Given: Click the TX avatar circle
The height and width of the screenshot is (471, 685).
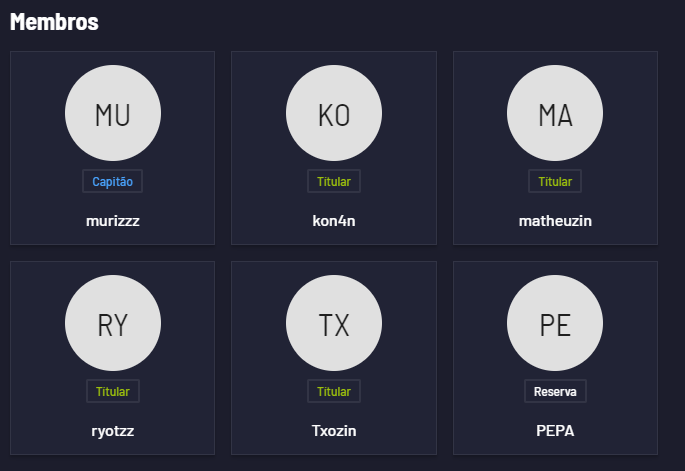Looking at the screenshot, I should (334, 324).
